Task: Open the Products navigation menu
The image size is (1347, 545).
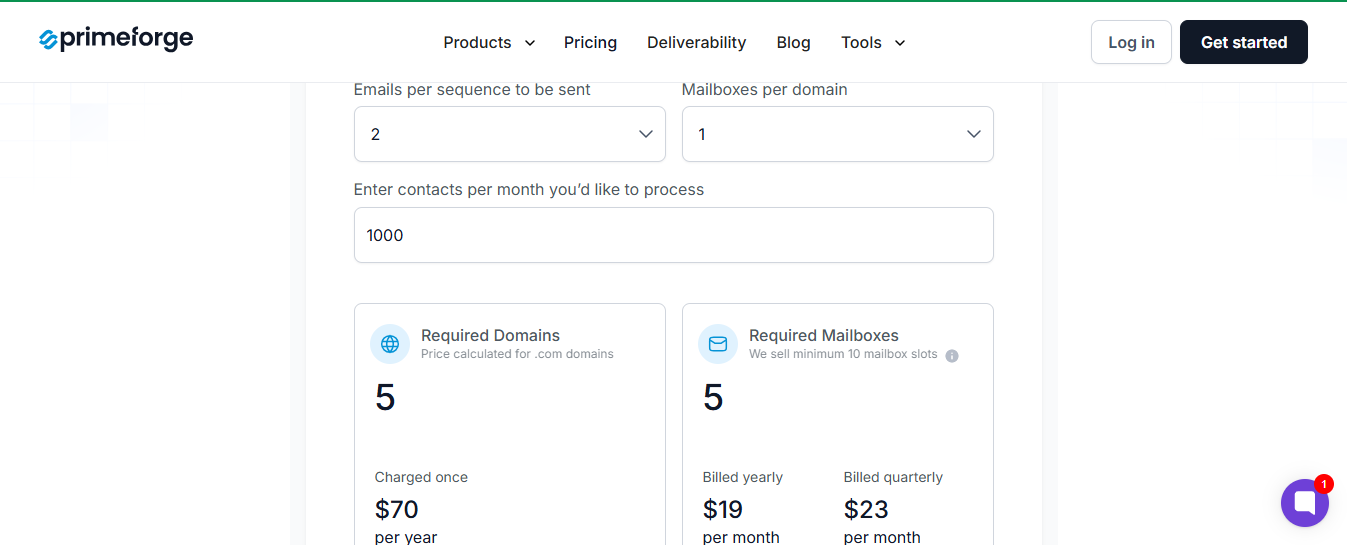Action: tap(477, 43)
